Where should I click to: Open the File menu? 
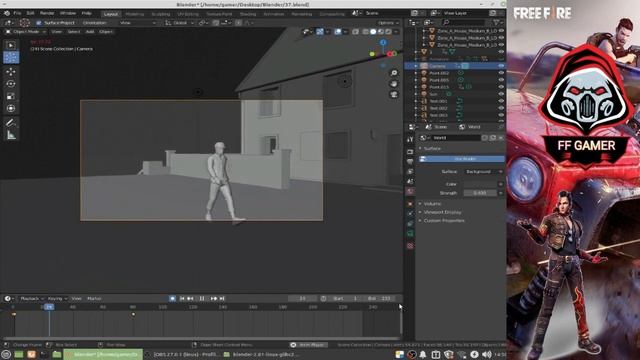tap(17, 13)
